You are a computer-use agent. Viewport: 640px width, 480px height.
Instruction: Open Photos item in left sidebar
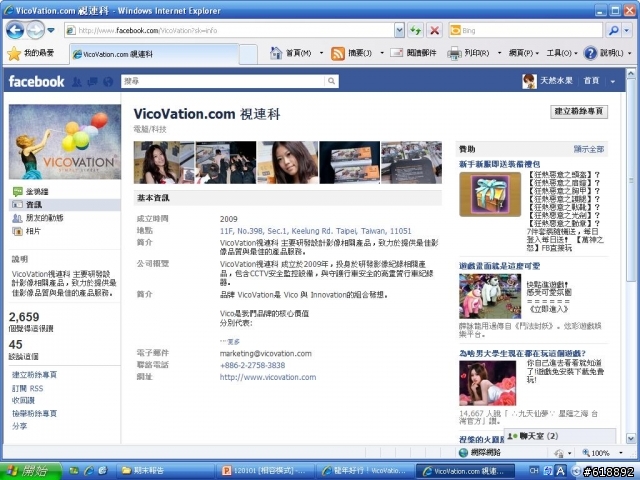[27, 231]
